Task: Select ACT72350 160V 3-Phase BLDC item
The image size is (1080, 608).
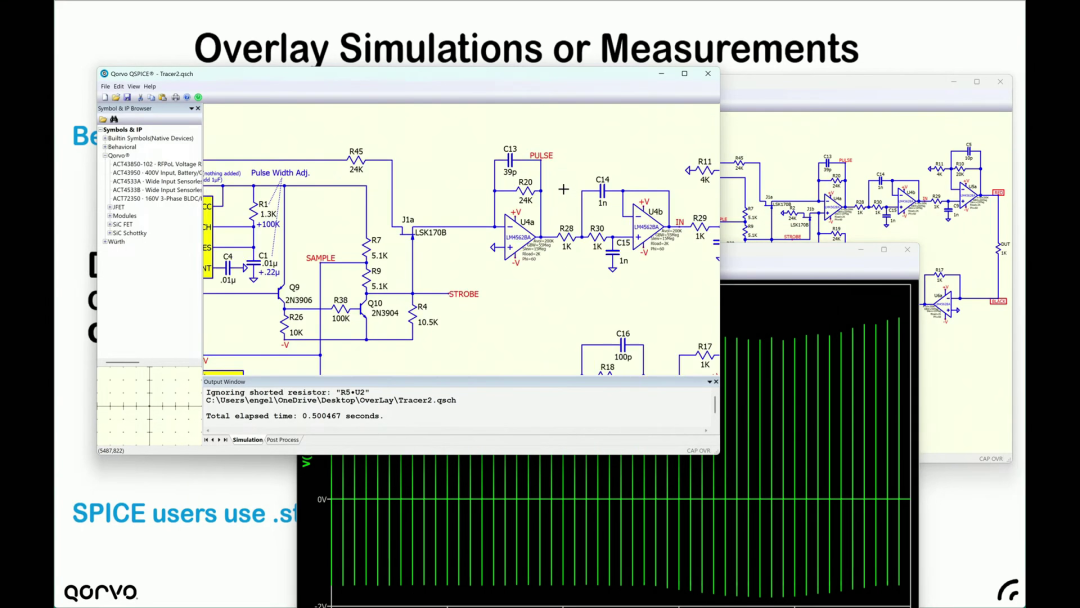Action: 157,198
